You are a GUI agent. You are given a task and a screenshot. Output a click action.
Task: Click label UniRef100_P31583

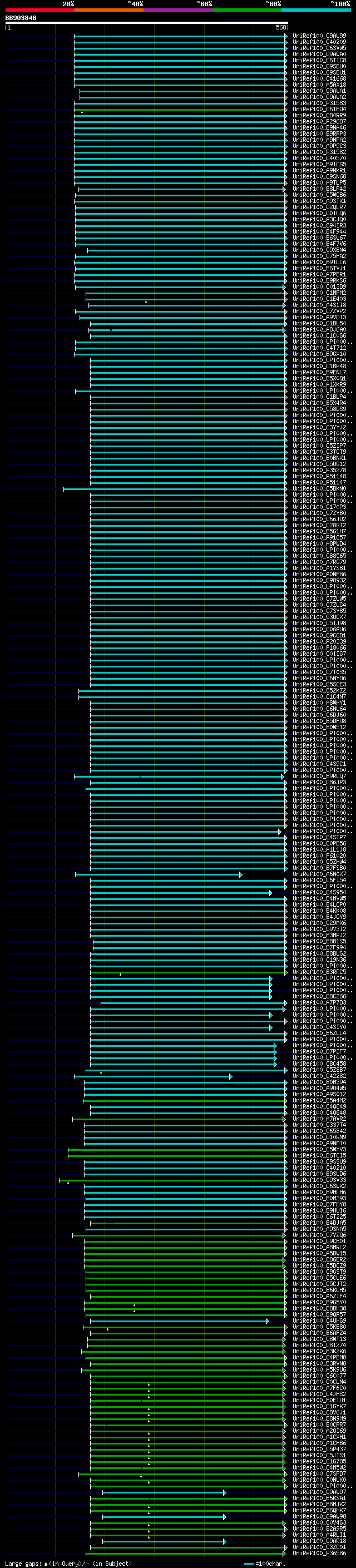(x=319, y=103)
